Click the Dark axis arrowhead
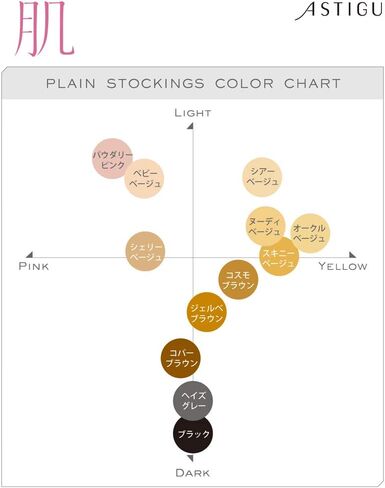Viewport: 385px width, 488px height. (190, 458)
